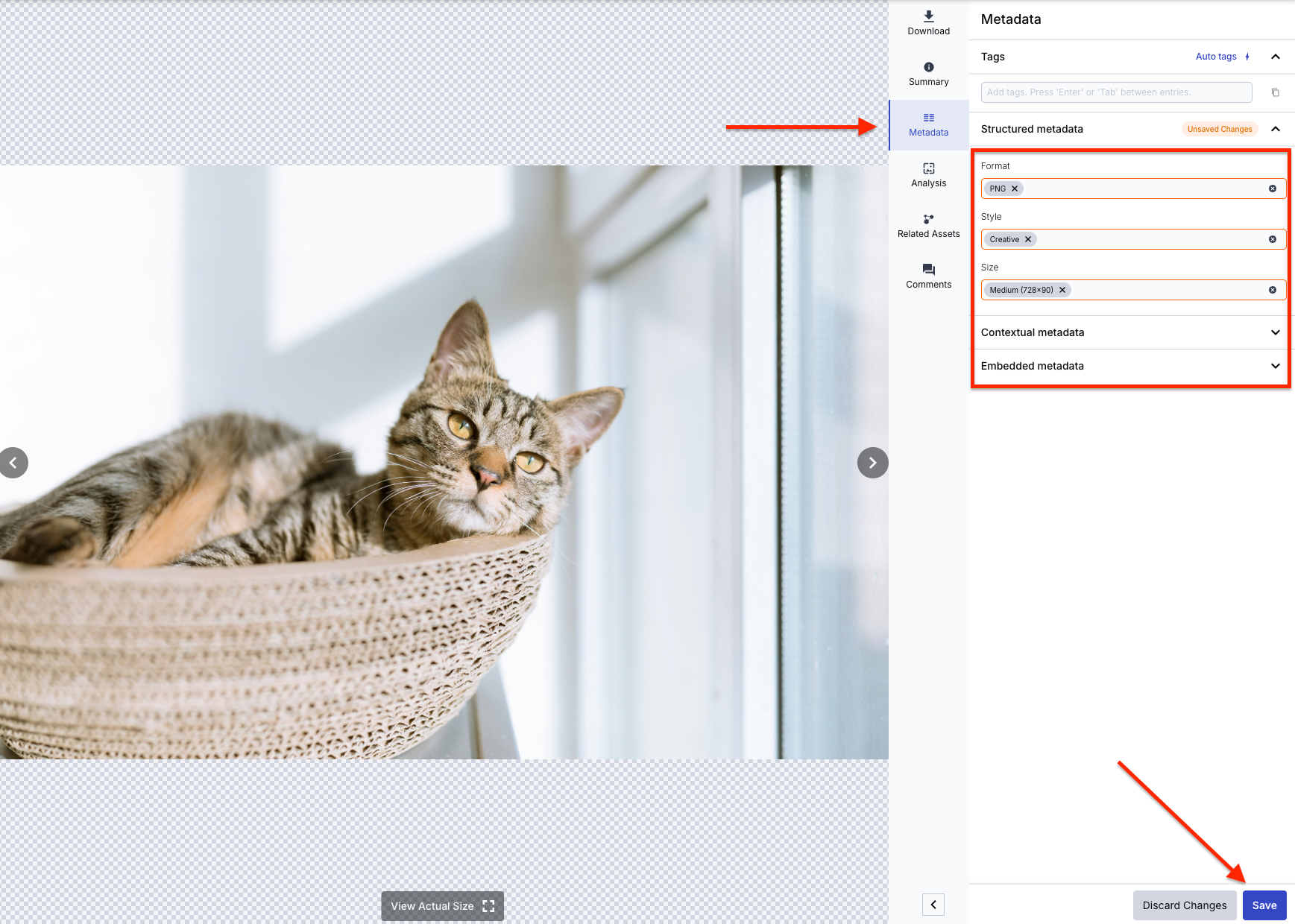This screenshot has height=924, width=1295.
Task: Open the Analysis panel
Action: (928, 174)
